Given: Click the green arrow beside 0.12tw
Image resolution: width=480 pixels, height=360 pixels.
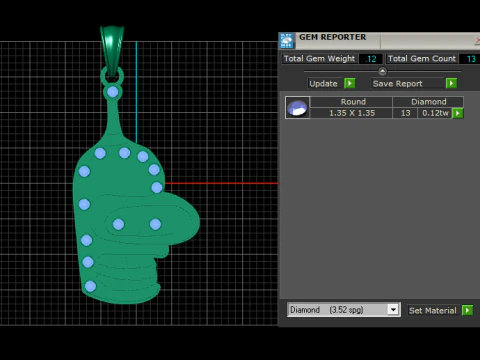Looking at the screenshot, I should tap(458, 113).
